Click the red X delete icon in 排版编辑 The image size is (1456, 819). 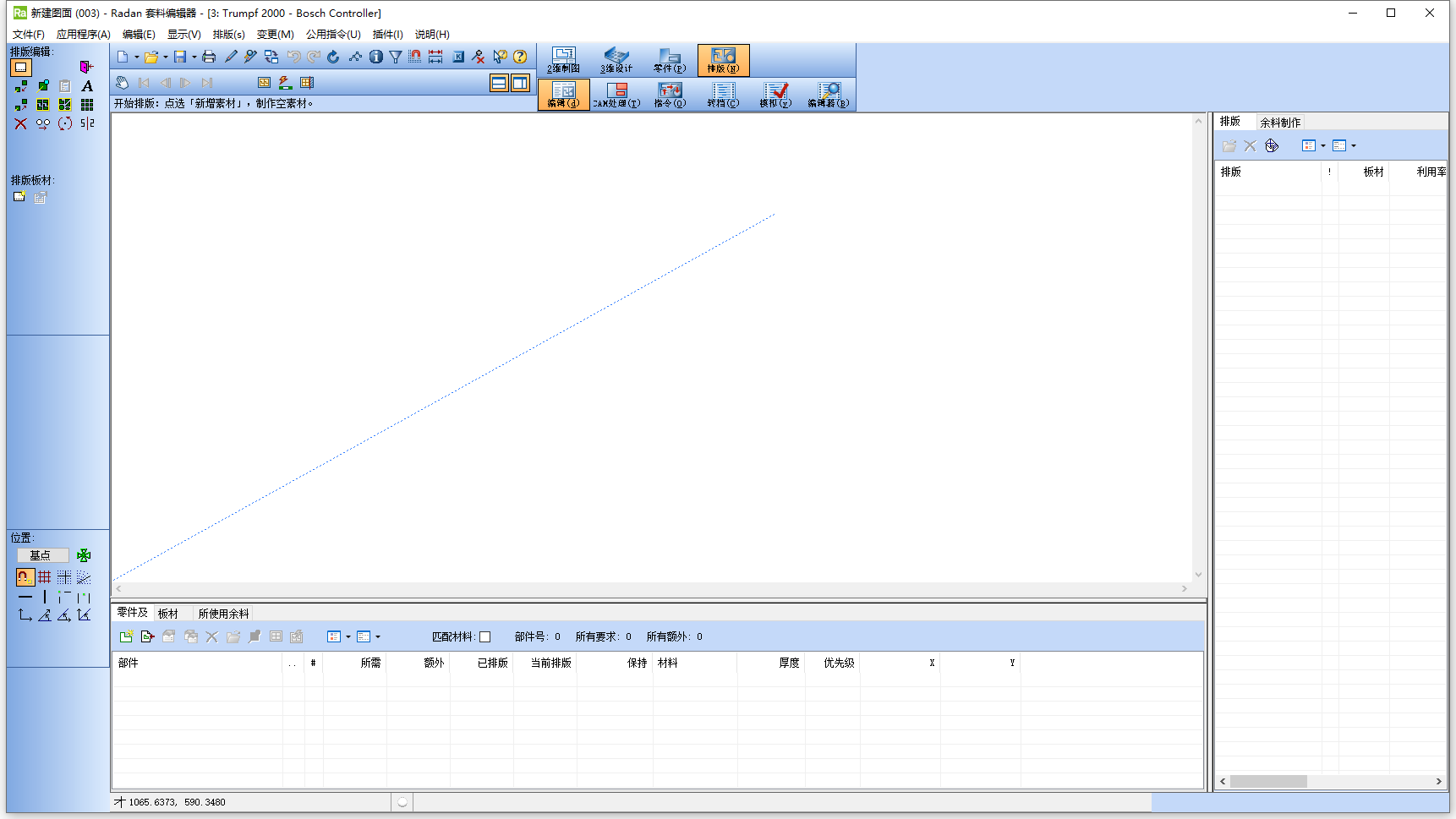[x=21, y=123]
